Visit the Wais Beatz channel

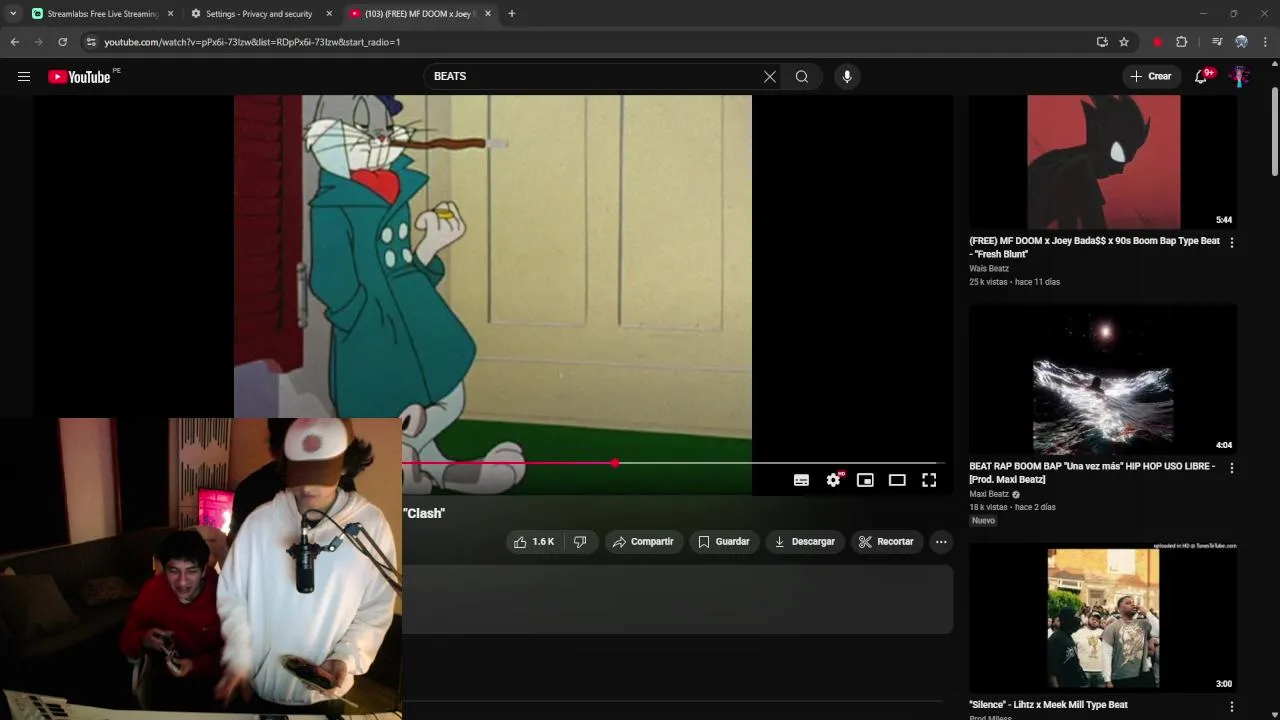(989, 268)
